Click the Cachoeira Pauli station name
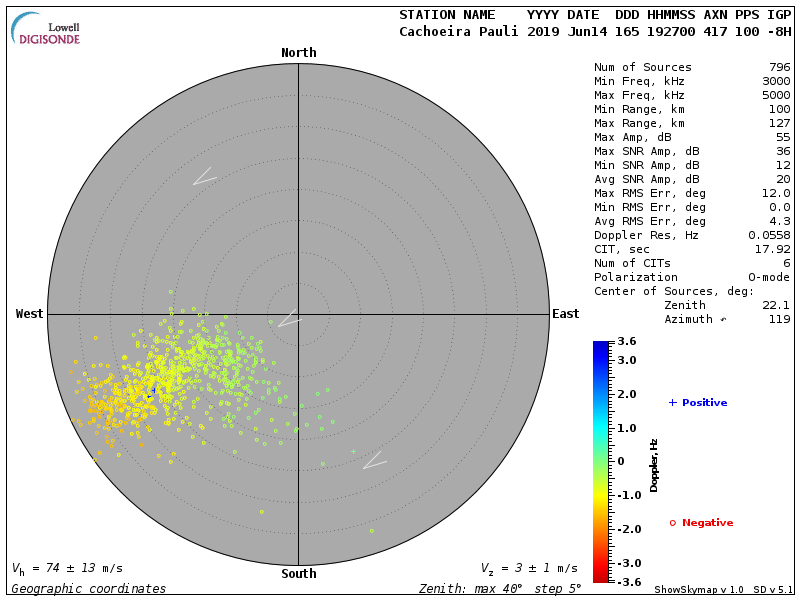Screen dimensions: 800x600 [x=459, y=31]
